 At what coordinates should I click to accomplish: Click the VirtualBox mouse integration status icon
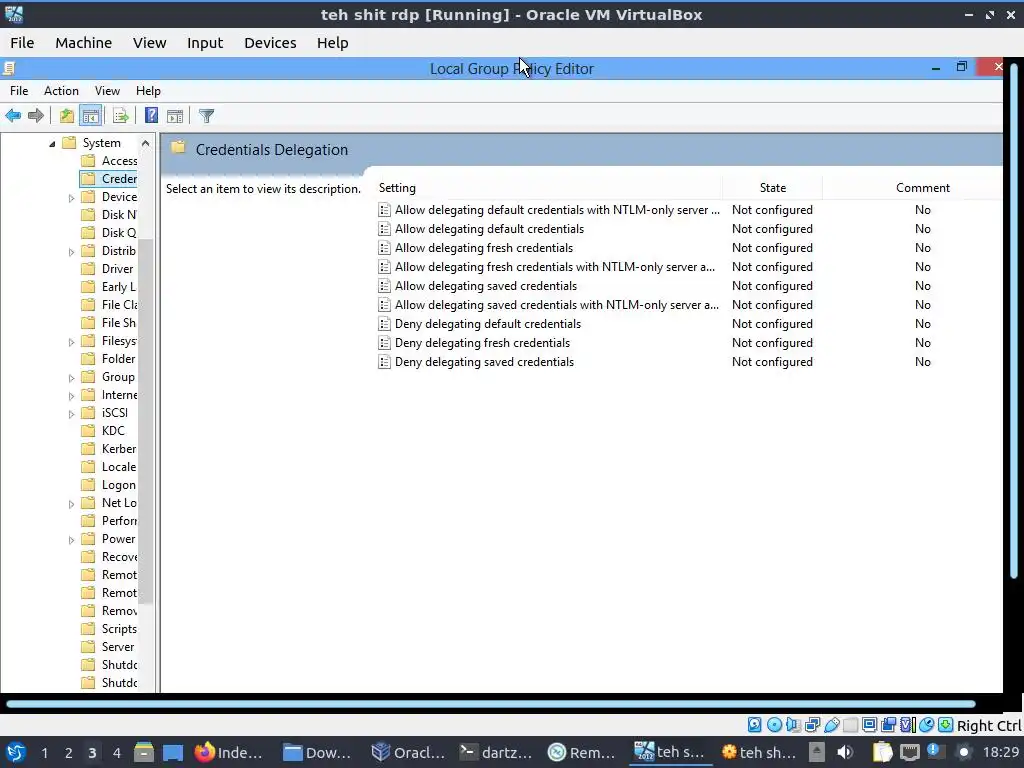(926, 724)
